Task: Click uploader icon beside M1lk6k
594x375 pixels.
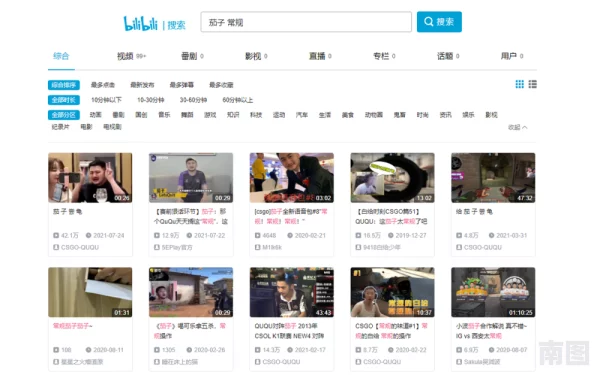Action: [258, 247]
